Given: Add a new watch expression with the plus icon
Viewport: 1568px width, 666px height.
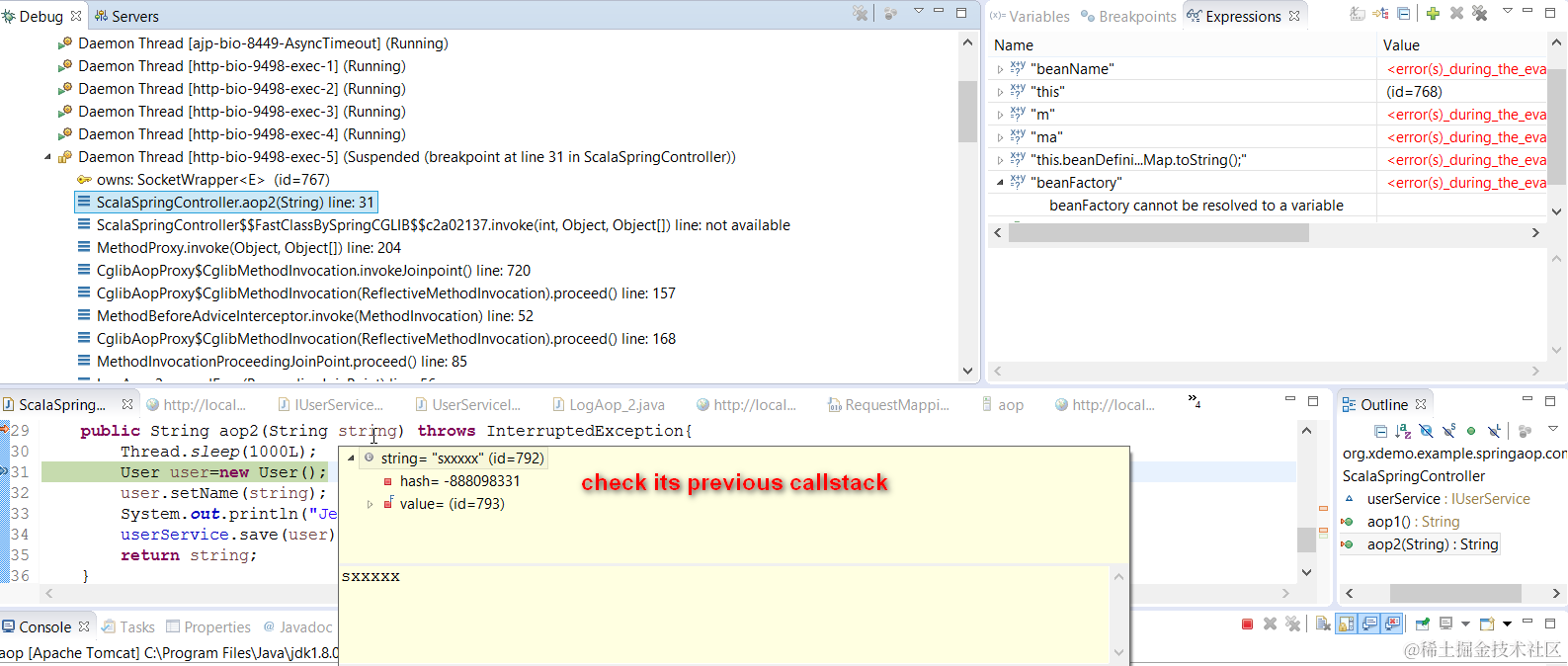Looking at the screenshot, I should (1433, 13).
